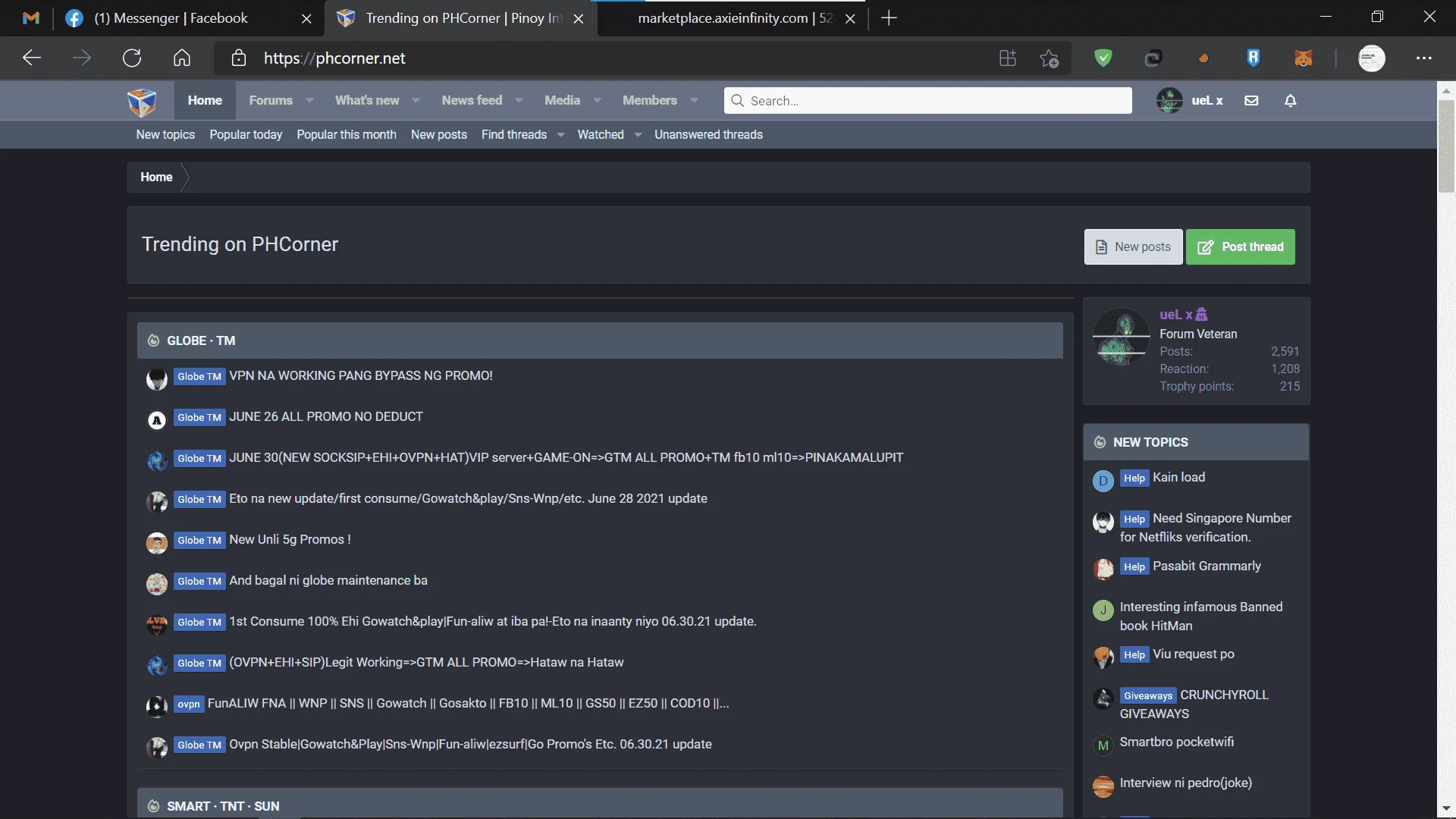The width and height of the screenshot is (1456, 819).
Task: Open the Kain load topic
Action: pyautogui.click(x=1178, y=478)
